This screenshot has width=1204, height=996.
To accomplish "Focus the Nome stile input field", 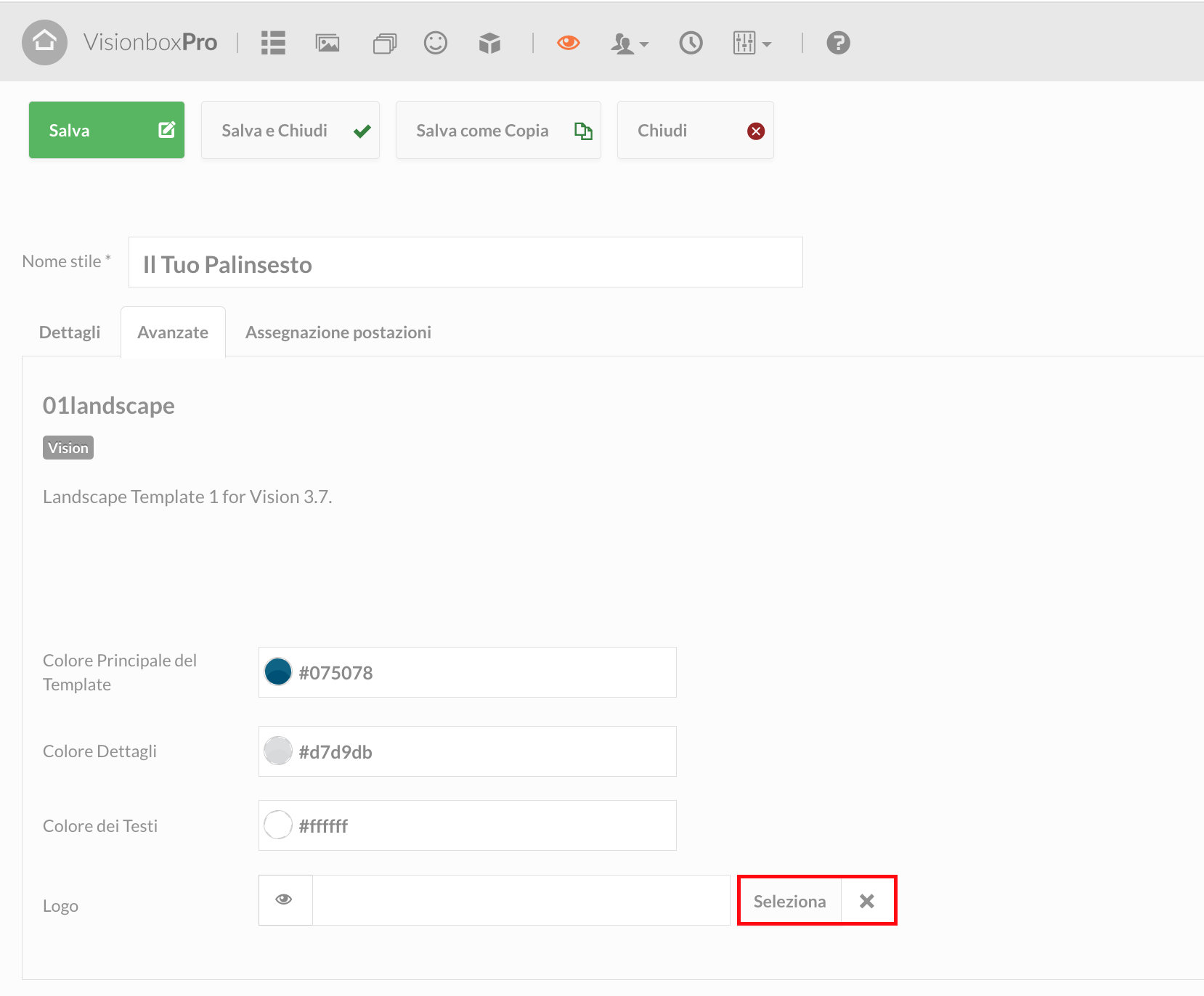I will point(465,262).
